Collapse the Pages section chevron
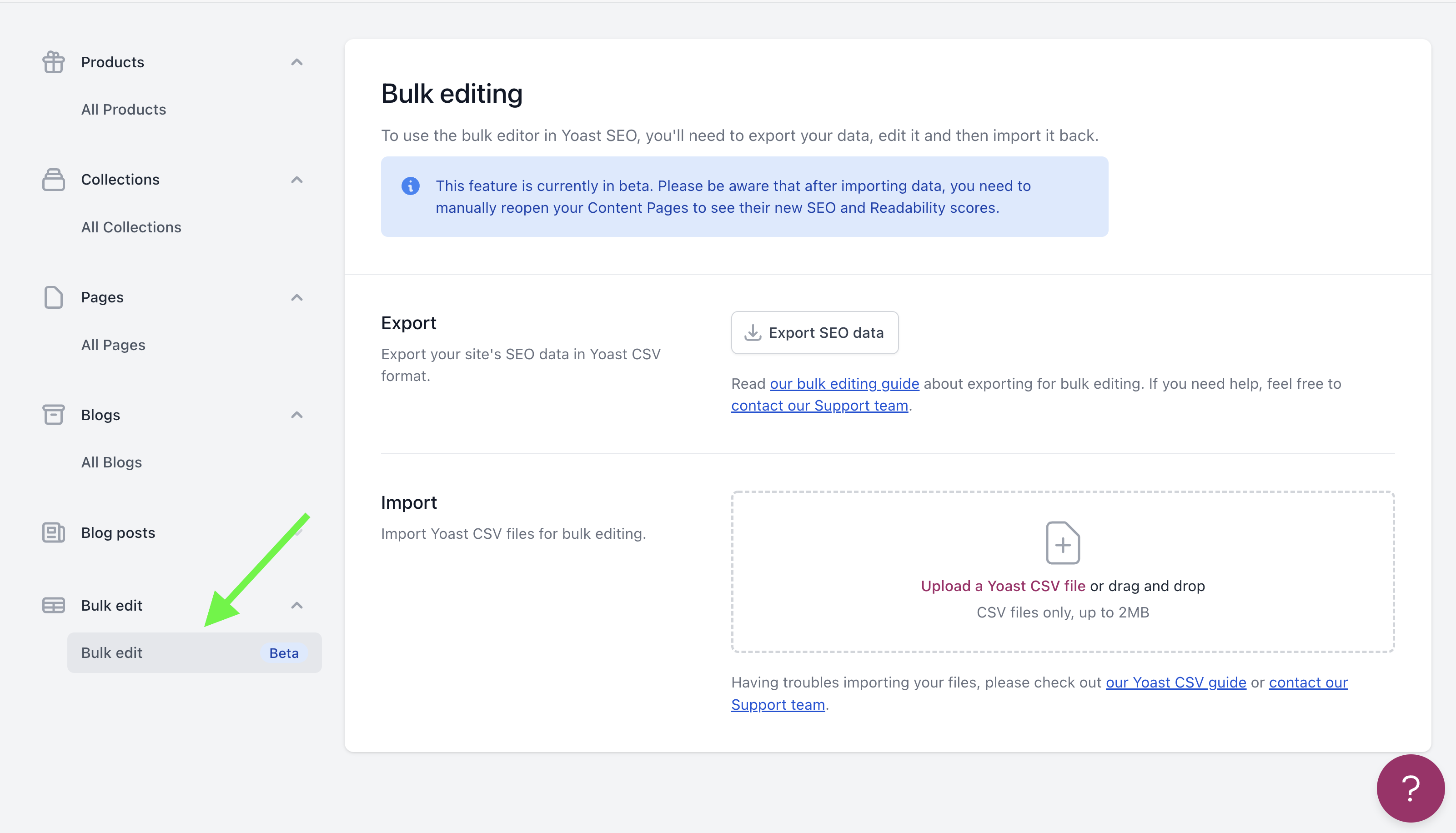 point(296,297)
